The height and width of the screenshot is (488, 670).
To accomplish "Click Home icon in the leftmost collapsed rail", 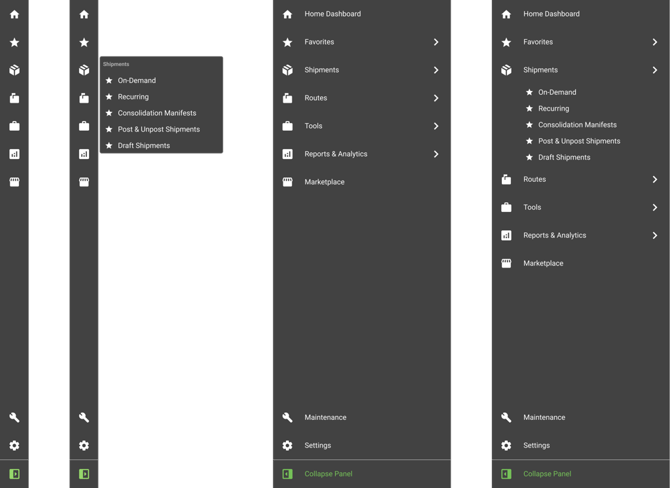I will [14, 14].
